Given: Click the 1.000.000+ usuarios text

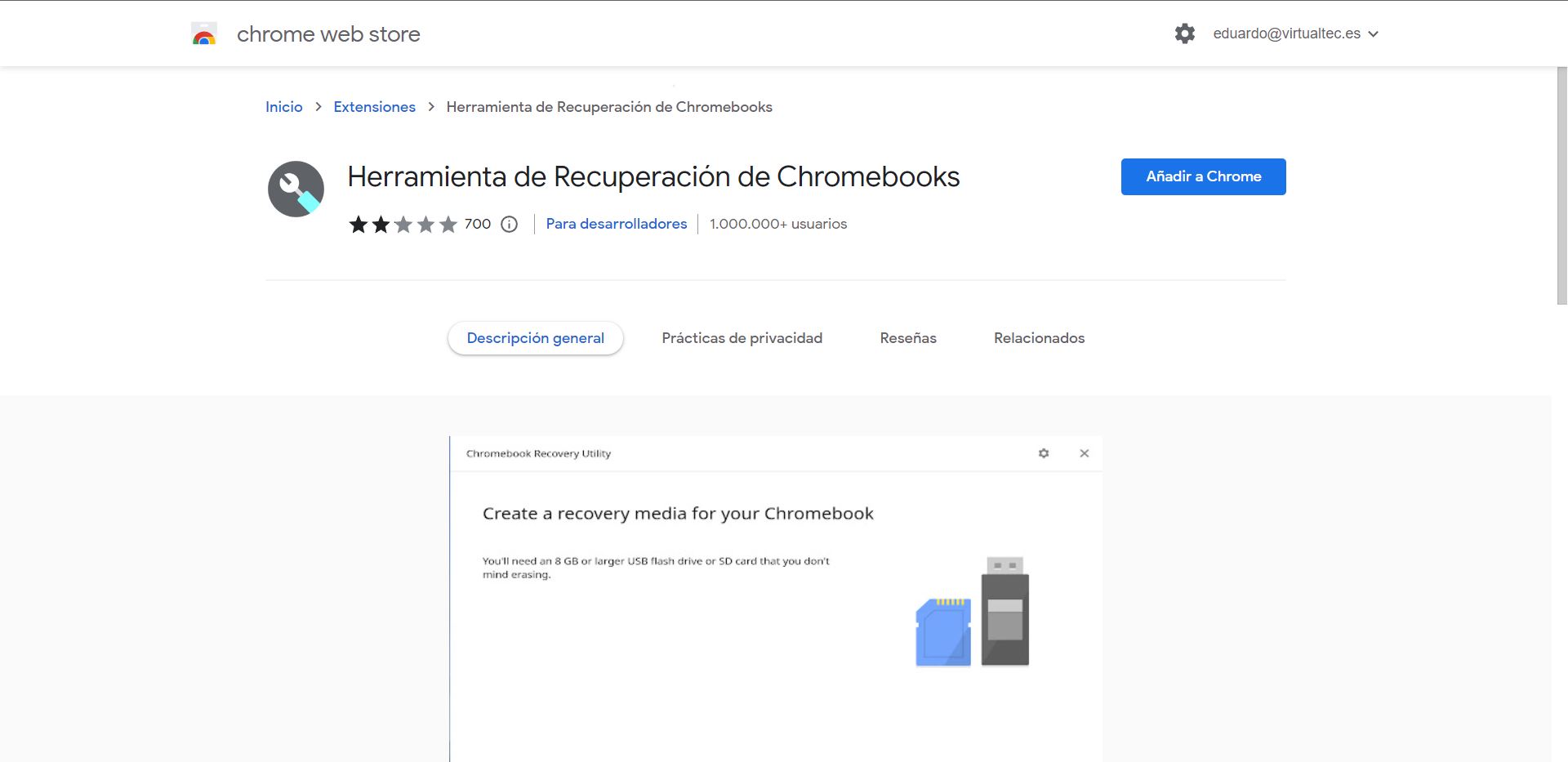Looking at the screenshot, I should (x=778, y=224).
